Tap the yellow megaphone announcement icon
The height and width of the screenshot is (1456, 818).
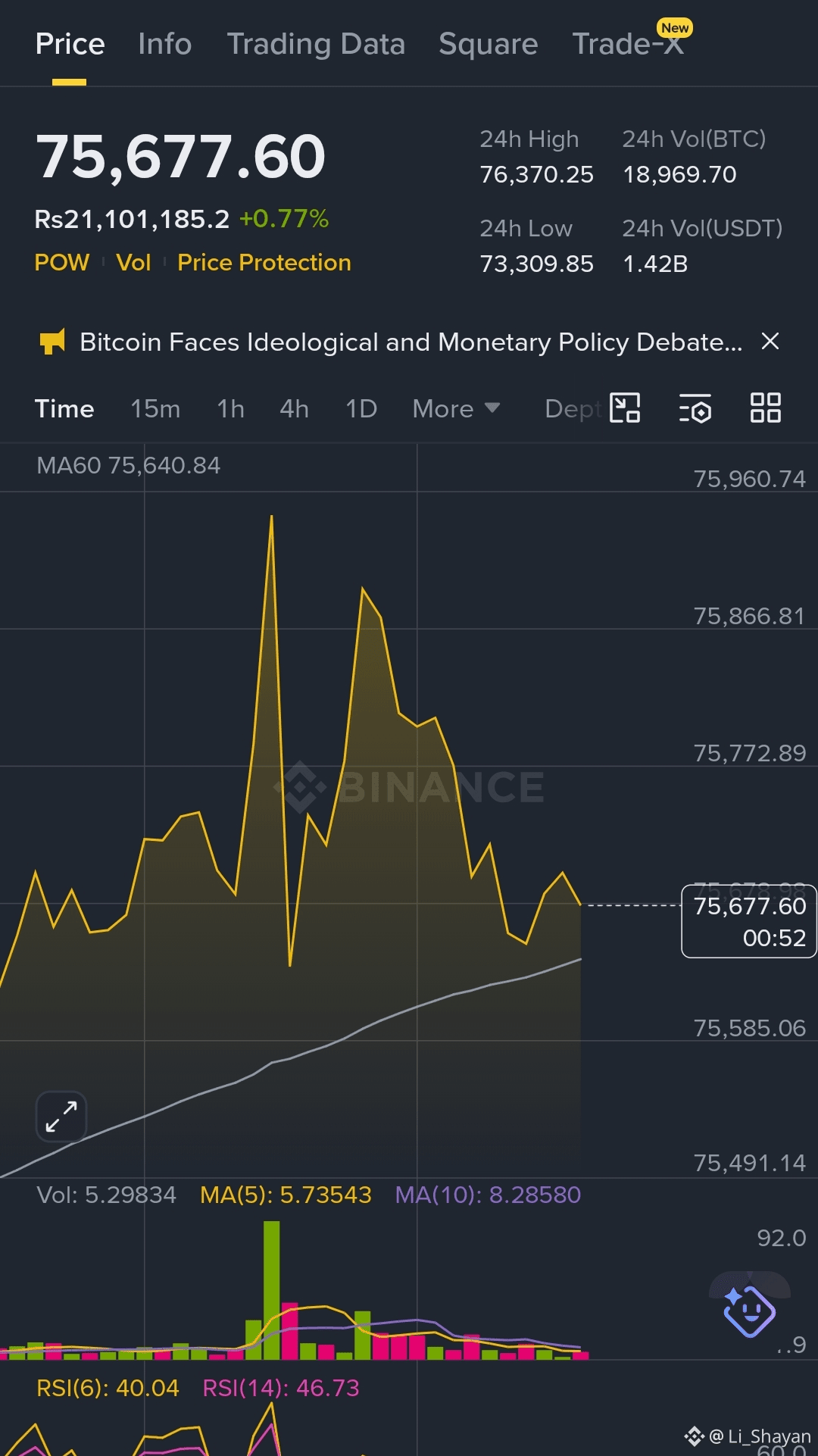point(52,342)
